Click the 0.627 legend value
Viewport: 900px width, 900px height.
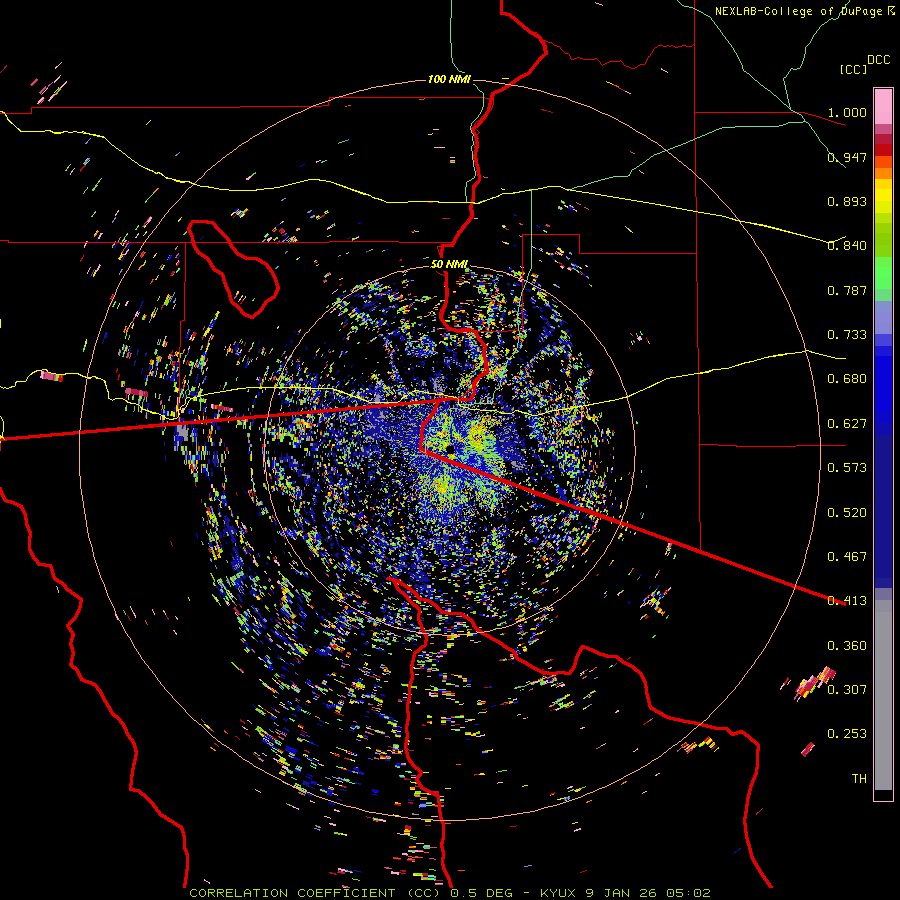pyautogui.click(x=847, y=424)
